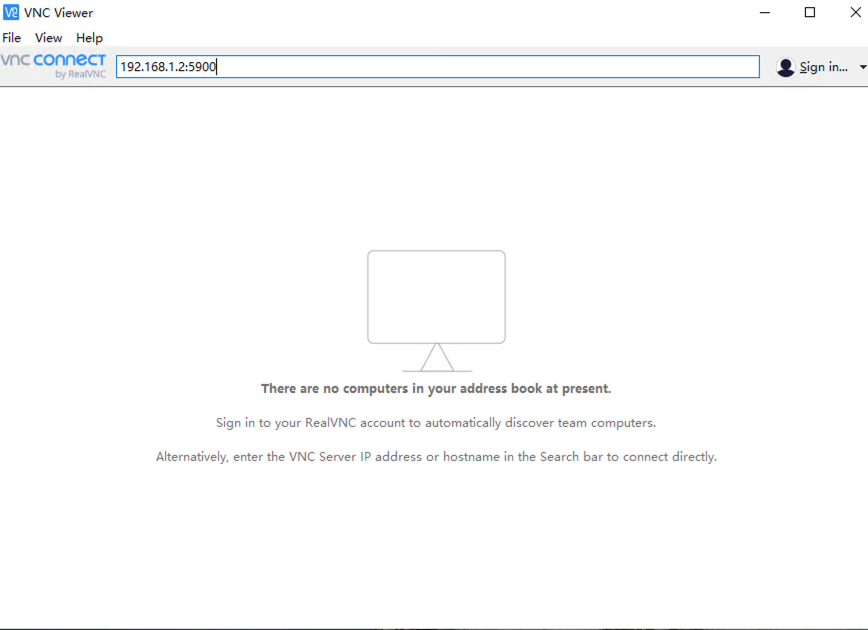Open the View menu
This screenshot has width=868, height=630.
[x=48, y=38]
